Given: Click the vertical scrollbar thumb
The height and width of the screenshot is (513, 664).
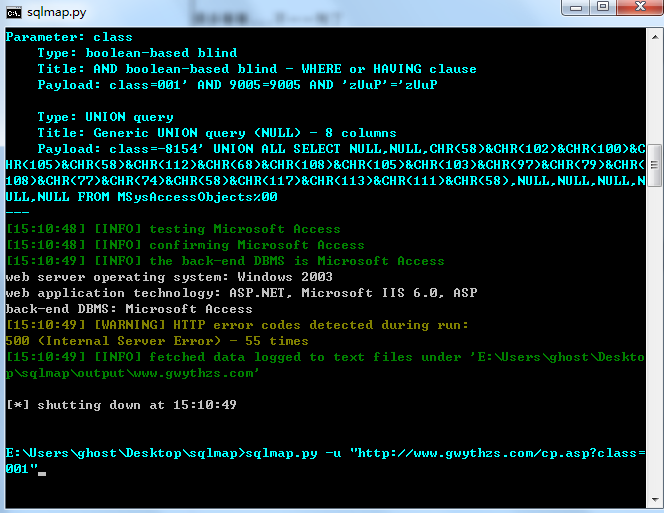Looking at the screenshot, I should 655,165.
